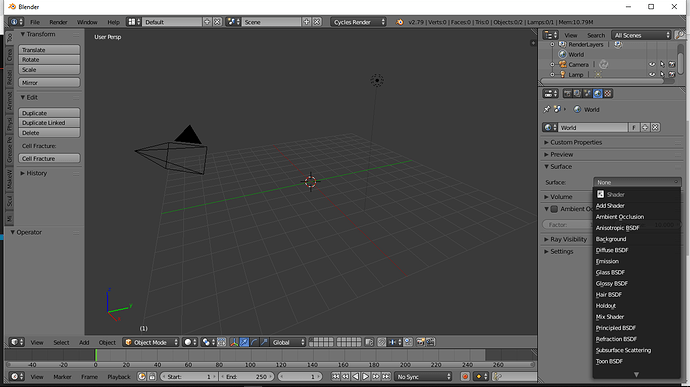Toggle the 3D manipulator widget button
The height and width of the screenshot is (387, 690).
(234, 342)
